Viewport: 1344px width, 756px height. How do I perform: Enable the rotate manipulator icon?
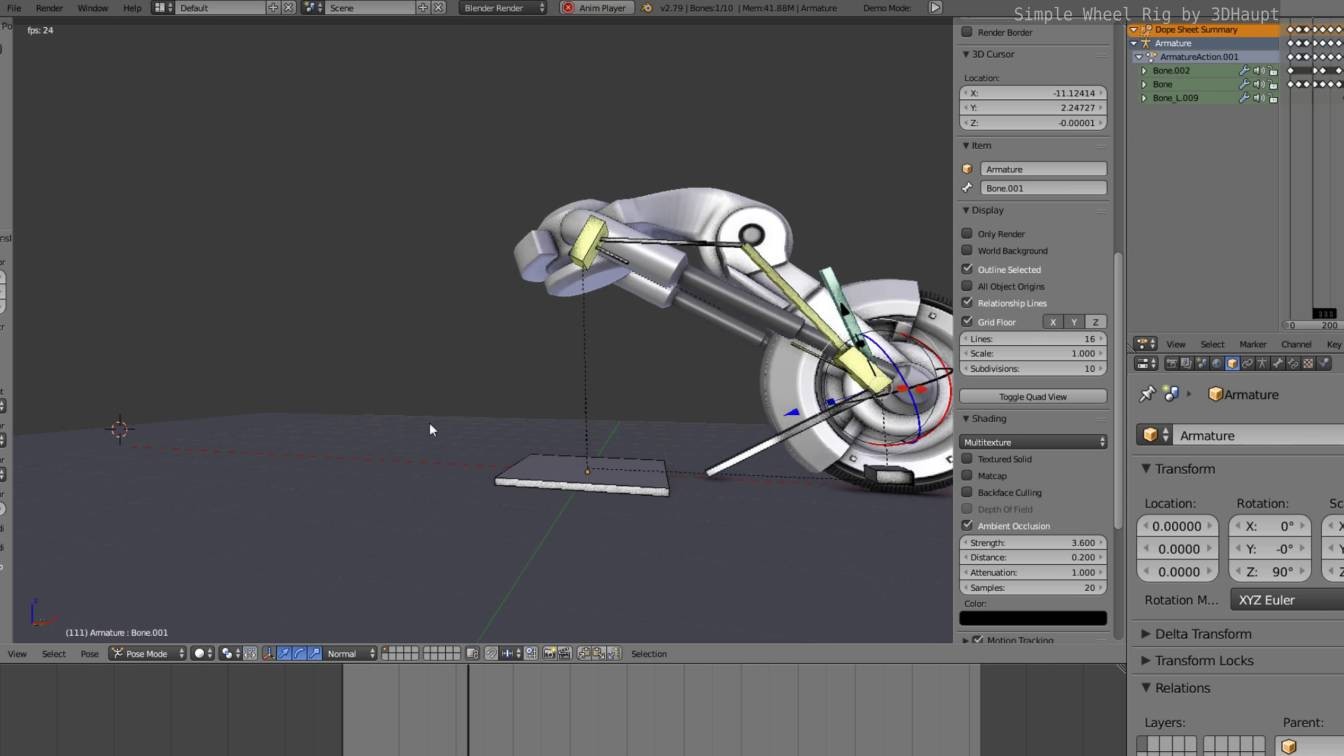299,653
